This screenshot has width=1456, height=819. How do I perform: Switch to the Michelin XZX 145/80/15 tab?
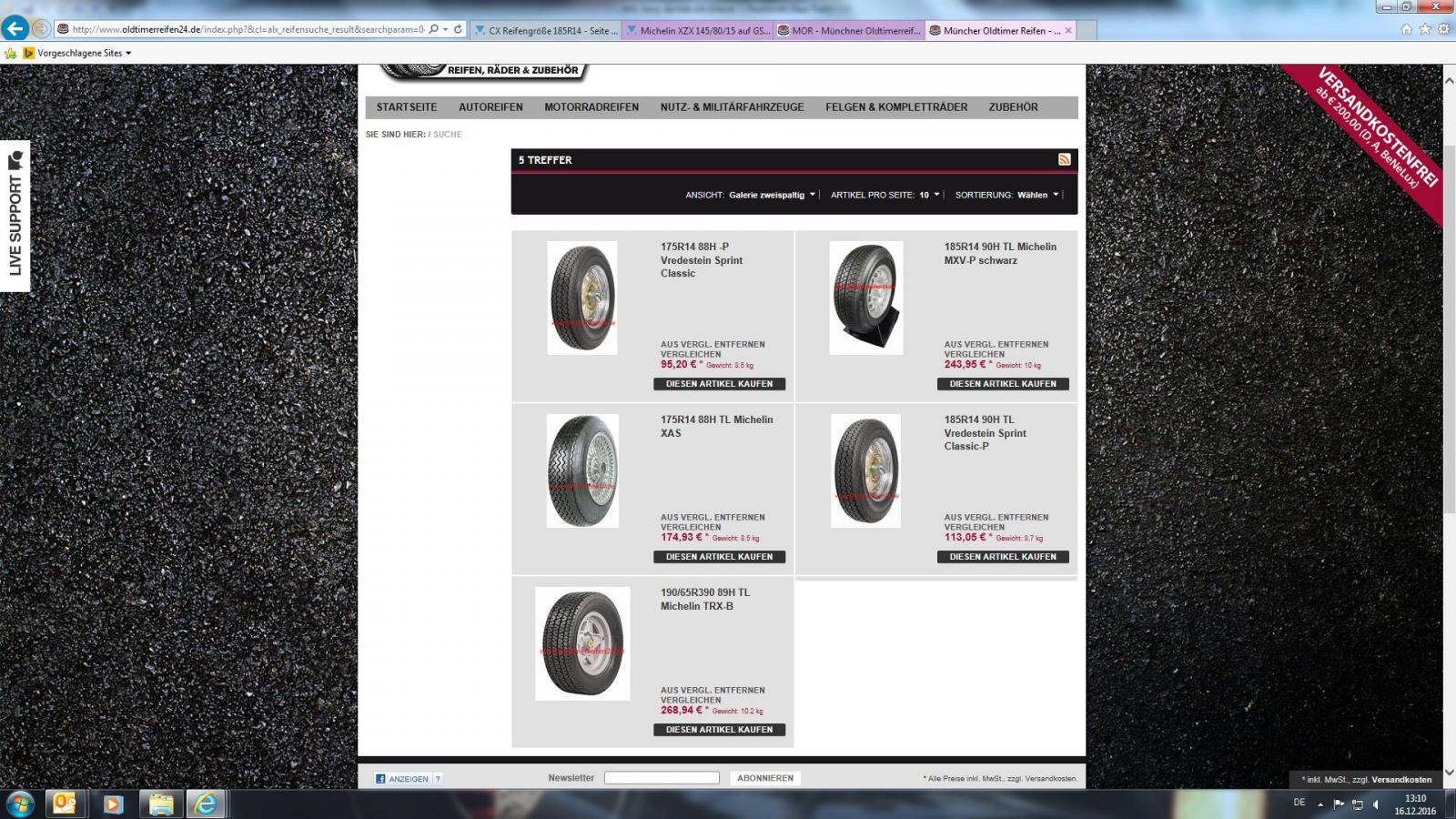pyautogui.click(x=697, y=30)
